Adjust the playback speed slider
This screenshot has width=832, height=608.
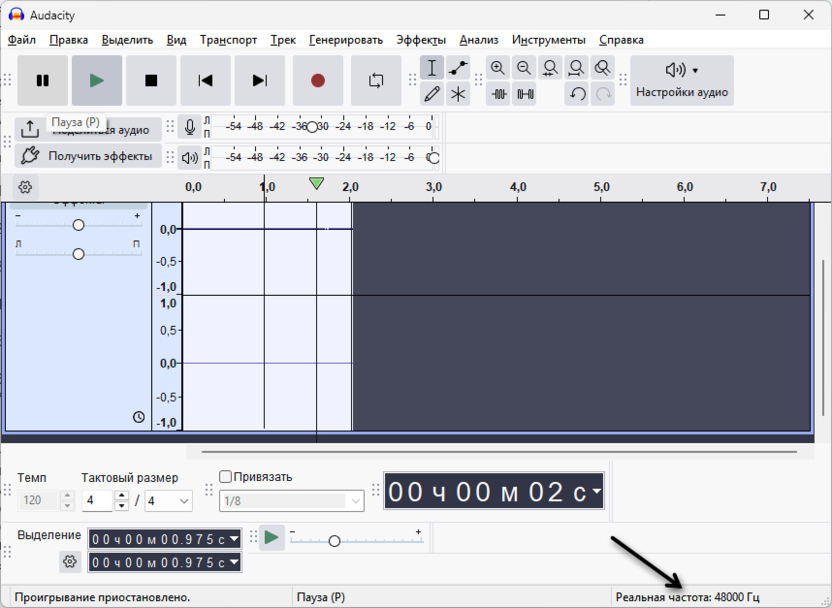point(335,539)
